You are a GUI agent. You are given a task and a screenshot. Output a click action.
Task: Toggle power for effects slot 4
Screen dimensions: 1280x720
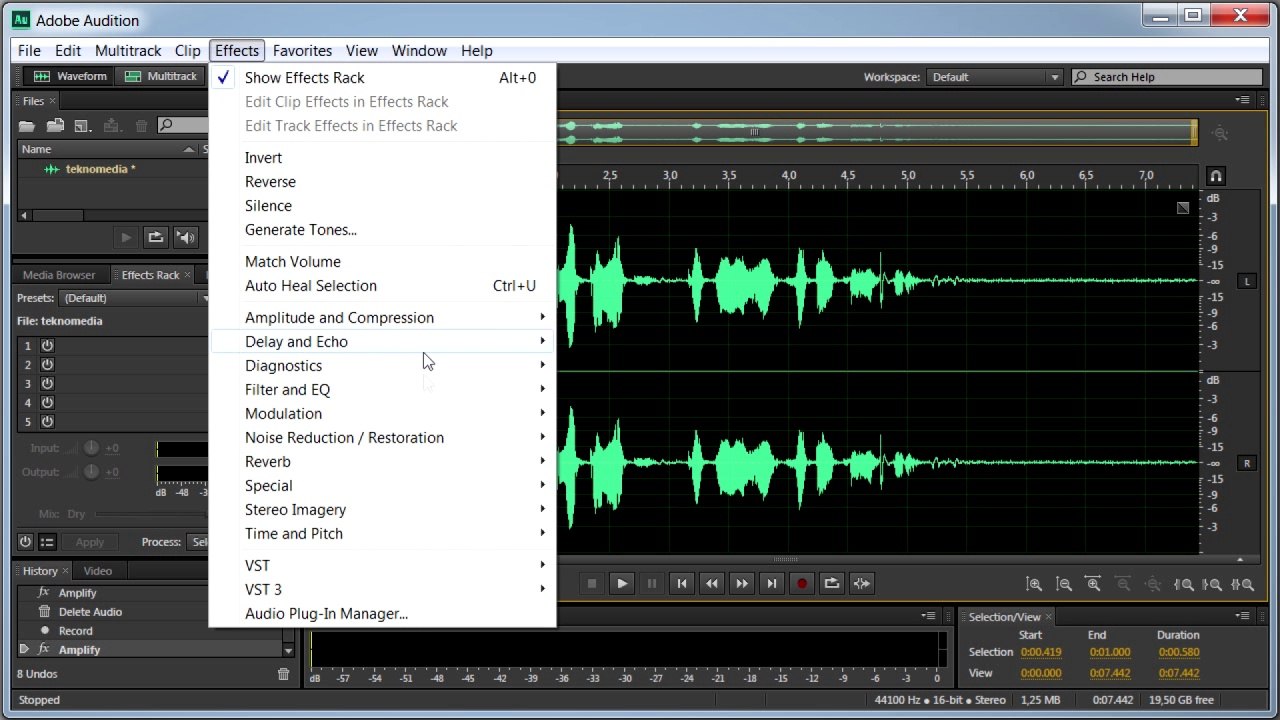(x=47, y=402)
